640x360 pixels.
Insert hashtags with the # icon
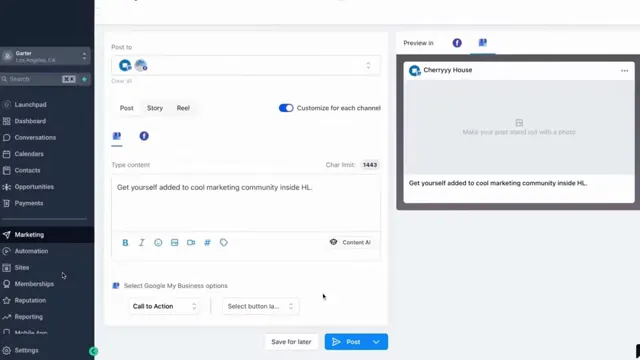tap(207, 242)
